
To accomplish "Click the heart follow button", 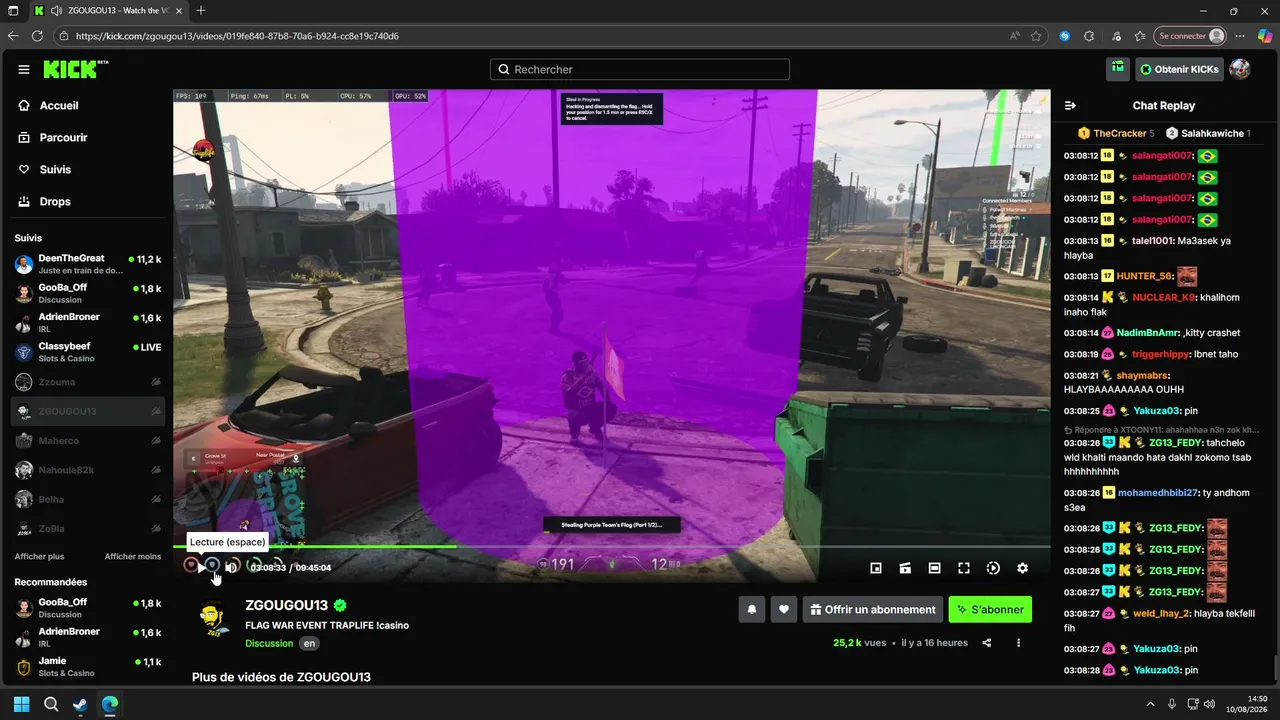I will tap(784, 609).
